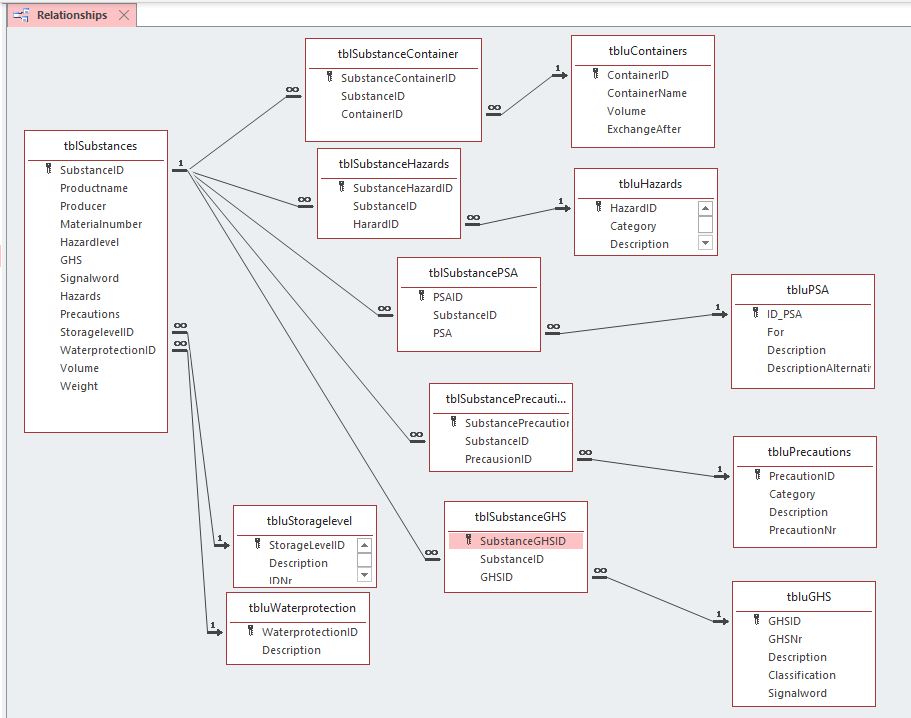The width and height of the screenshot is (911, 718).
Task: Select Category field in tbluHazards
Action: [x=633, y=226]
